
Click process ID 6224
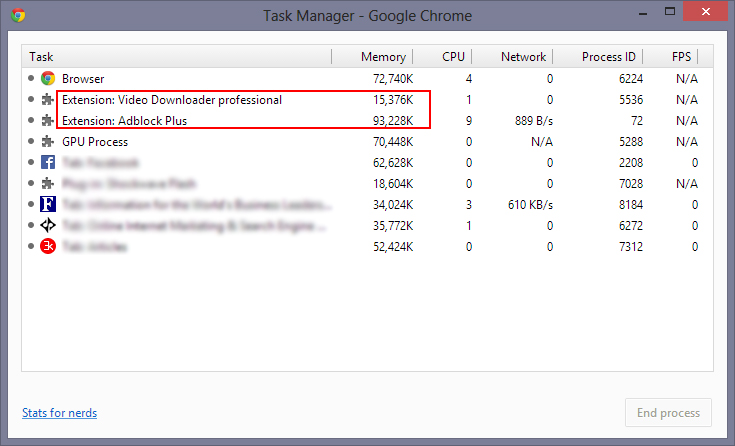630,79
